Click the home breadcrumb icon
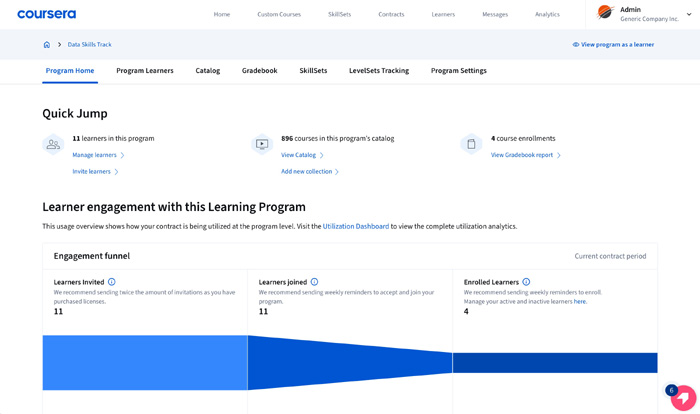 (47, 45)
